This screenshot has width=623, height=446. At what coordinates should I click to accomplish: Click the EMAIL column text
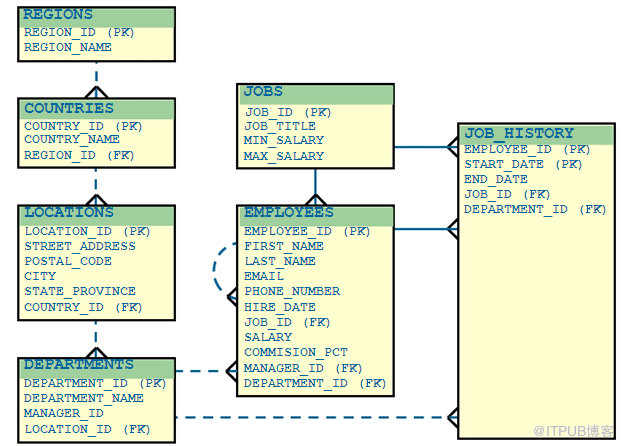coord(264,276)
